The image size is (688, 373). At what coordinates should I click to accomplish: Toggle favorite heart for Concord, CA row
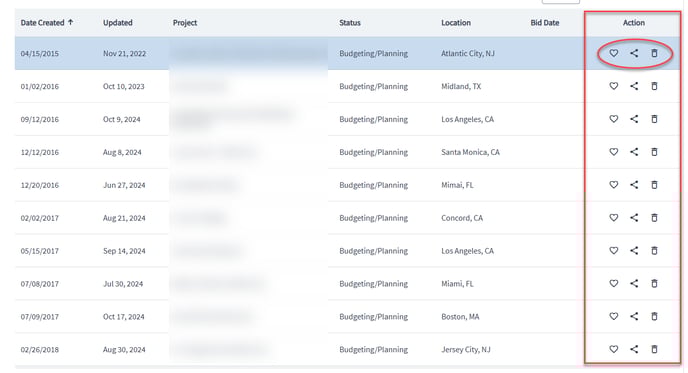(613, 218)
